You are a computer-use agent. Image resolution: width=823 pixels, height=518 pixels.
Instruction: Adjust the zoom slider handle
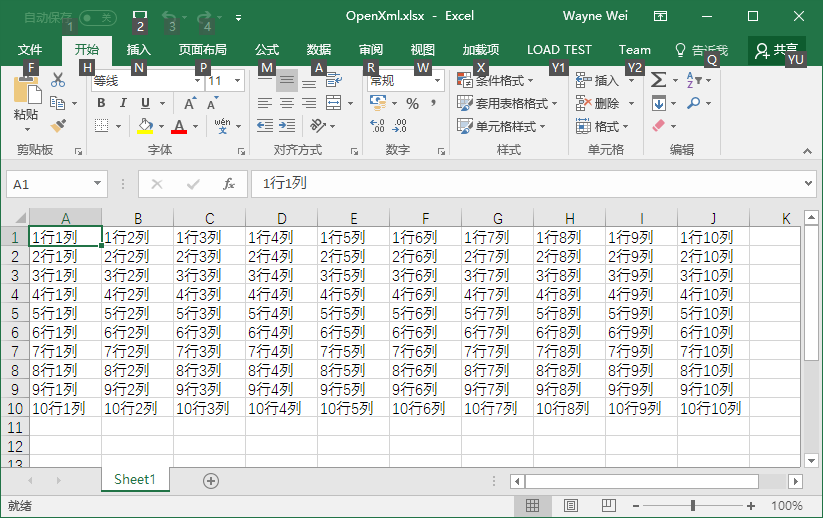693,505
